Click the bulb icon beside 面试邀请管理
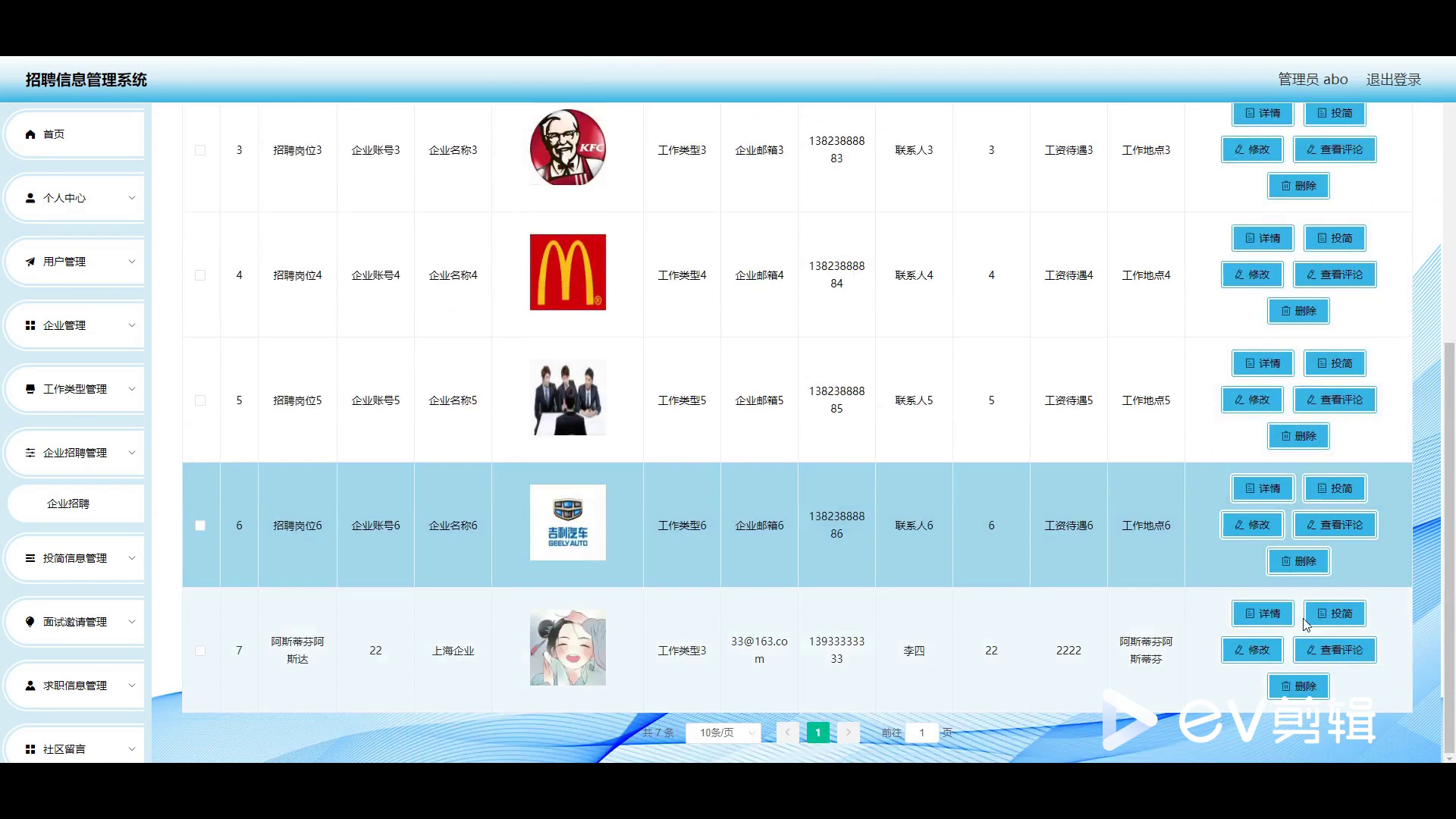The width and height of the screenshot is (1456, 819). click(30, 622)
